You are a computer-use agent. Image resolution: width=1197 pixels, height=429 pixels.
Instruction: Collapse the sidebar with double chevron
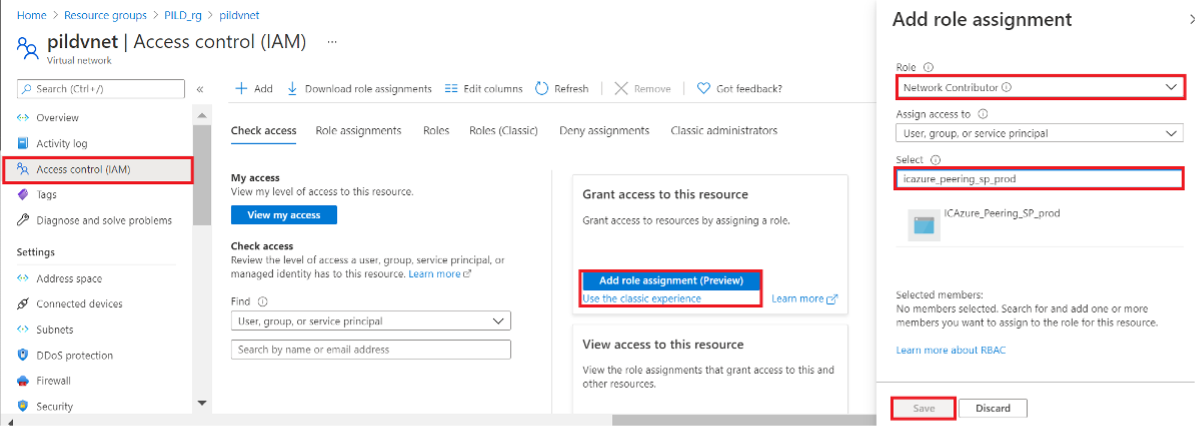click(200, 89)
